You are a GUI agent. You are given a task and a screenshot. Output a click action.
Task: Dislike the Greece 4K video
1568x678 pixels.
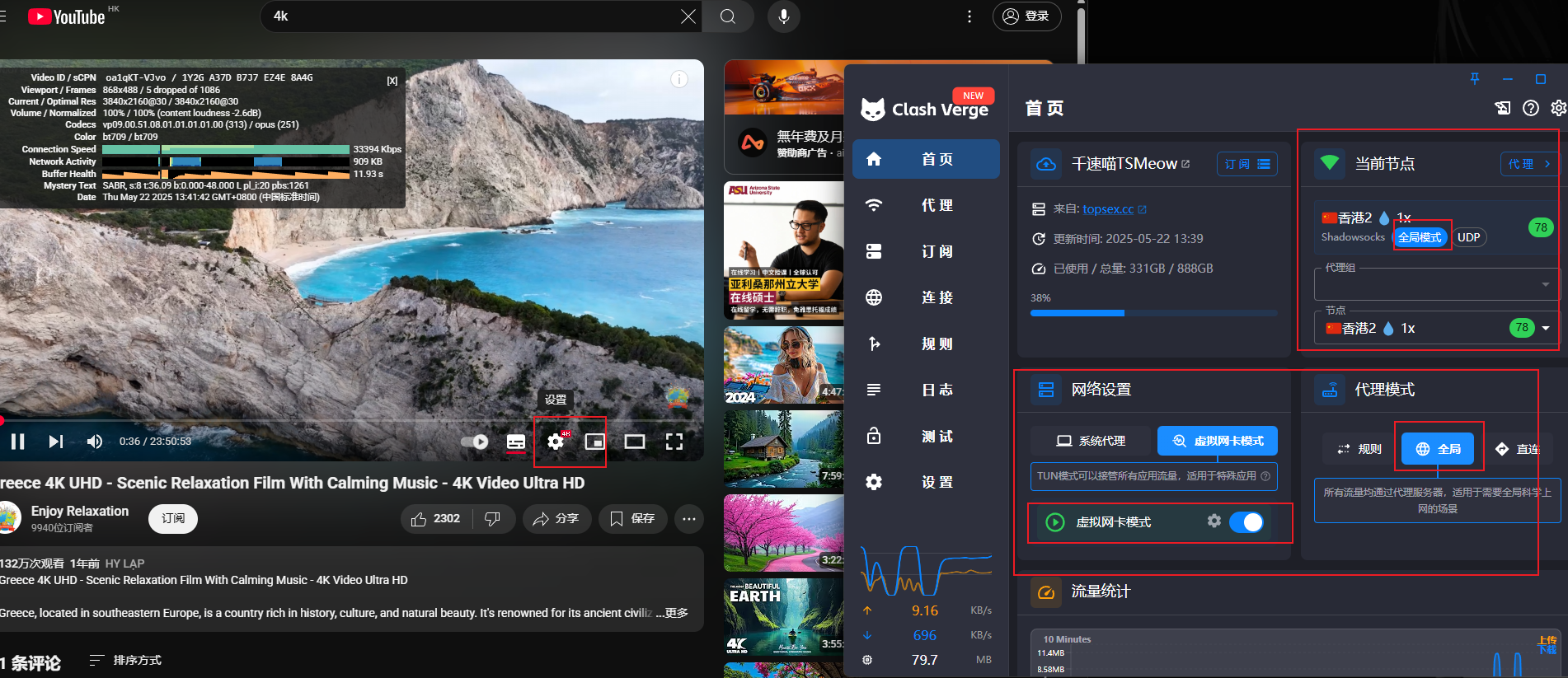pyautogui.click(x=493, y=518)
